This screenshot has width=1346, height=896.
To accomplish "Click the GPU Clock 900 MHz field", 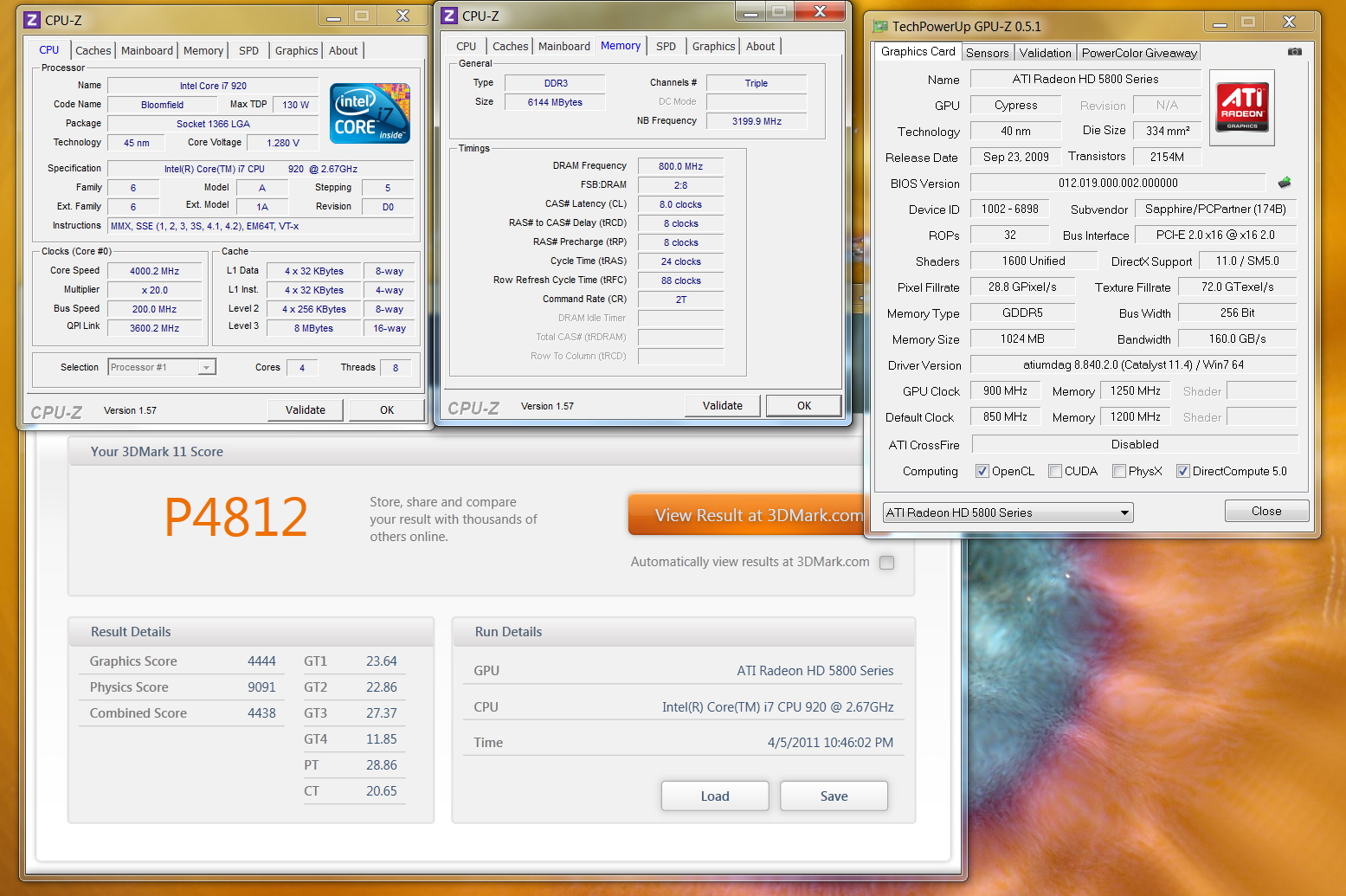I will 1005,390.
